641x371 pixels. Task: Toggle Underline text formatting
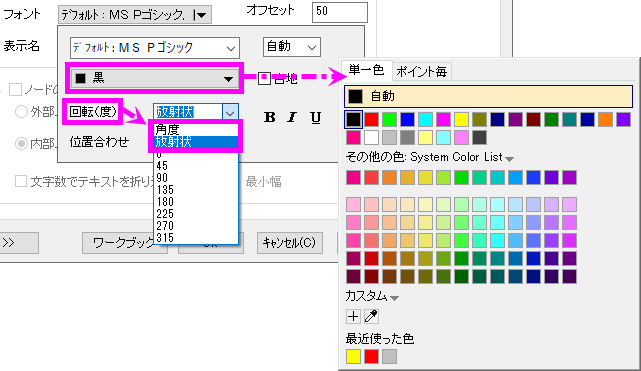(x=315, y=117)
